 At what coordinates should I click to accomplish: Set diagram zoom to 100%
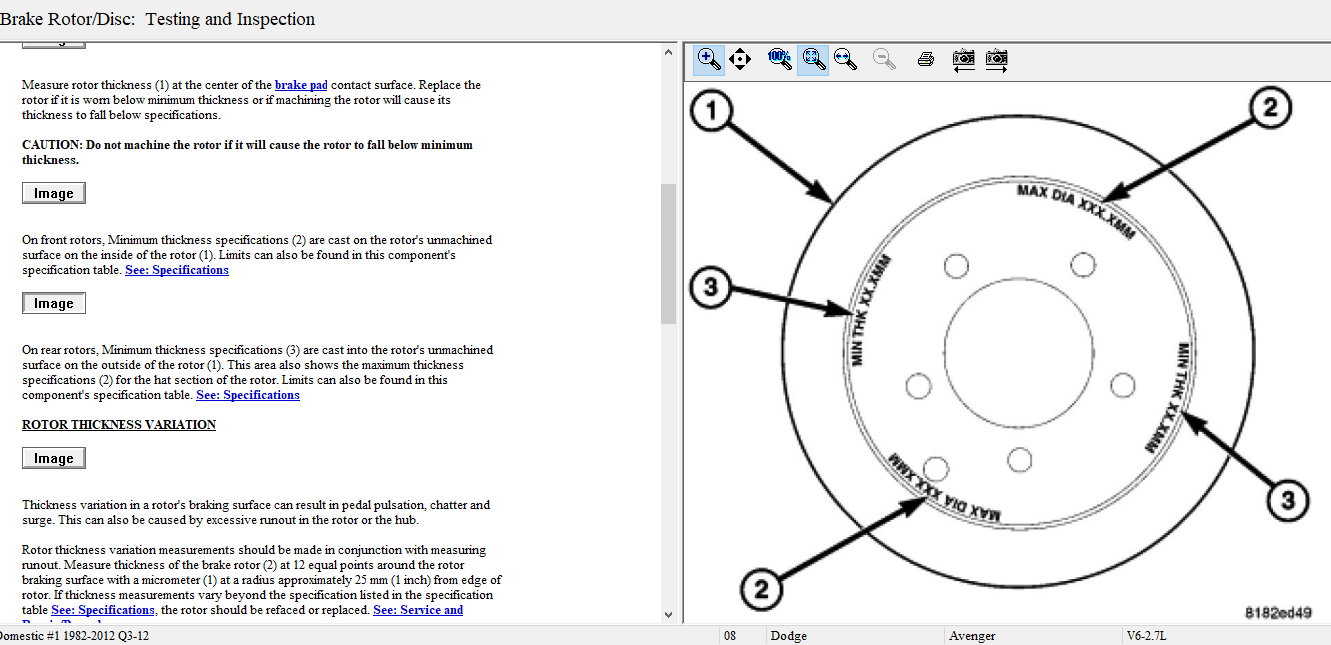click(779, 59)
